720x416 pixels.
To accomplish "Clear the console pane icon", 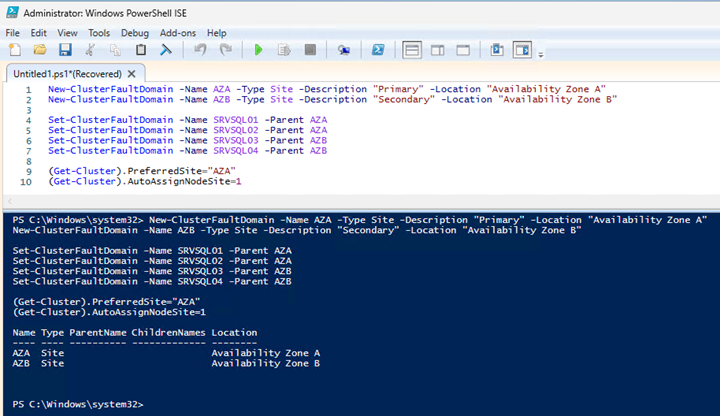I will [166, 50].
